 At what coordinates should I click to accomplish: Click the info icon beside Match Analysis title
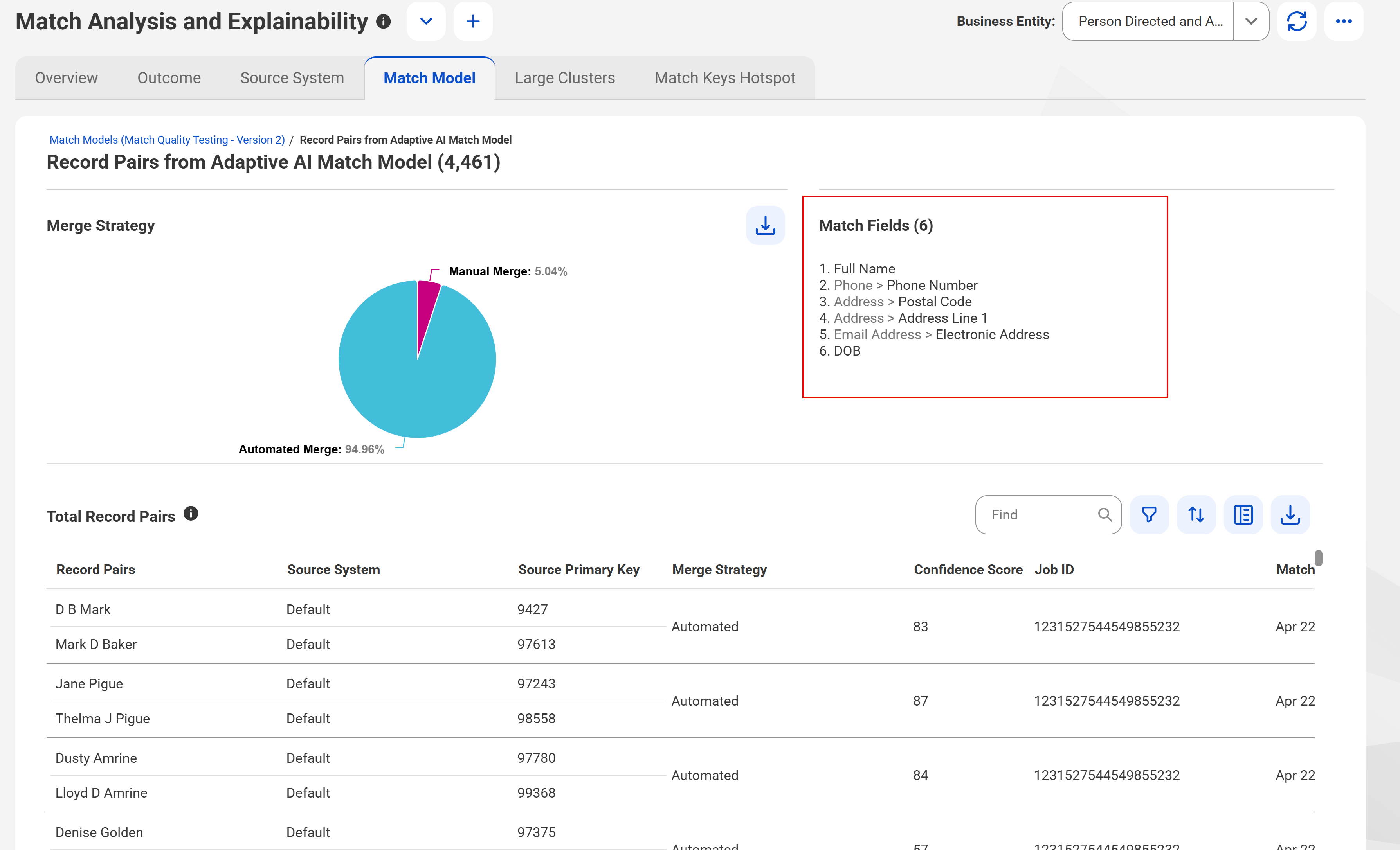[384, 22]
